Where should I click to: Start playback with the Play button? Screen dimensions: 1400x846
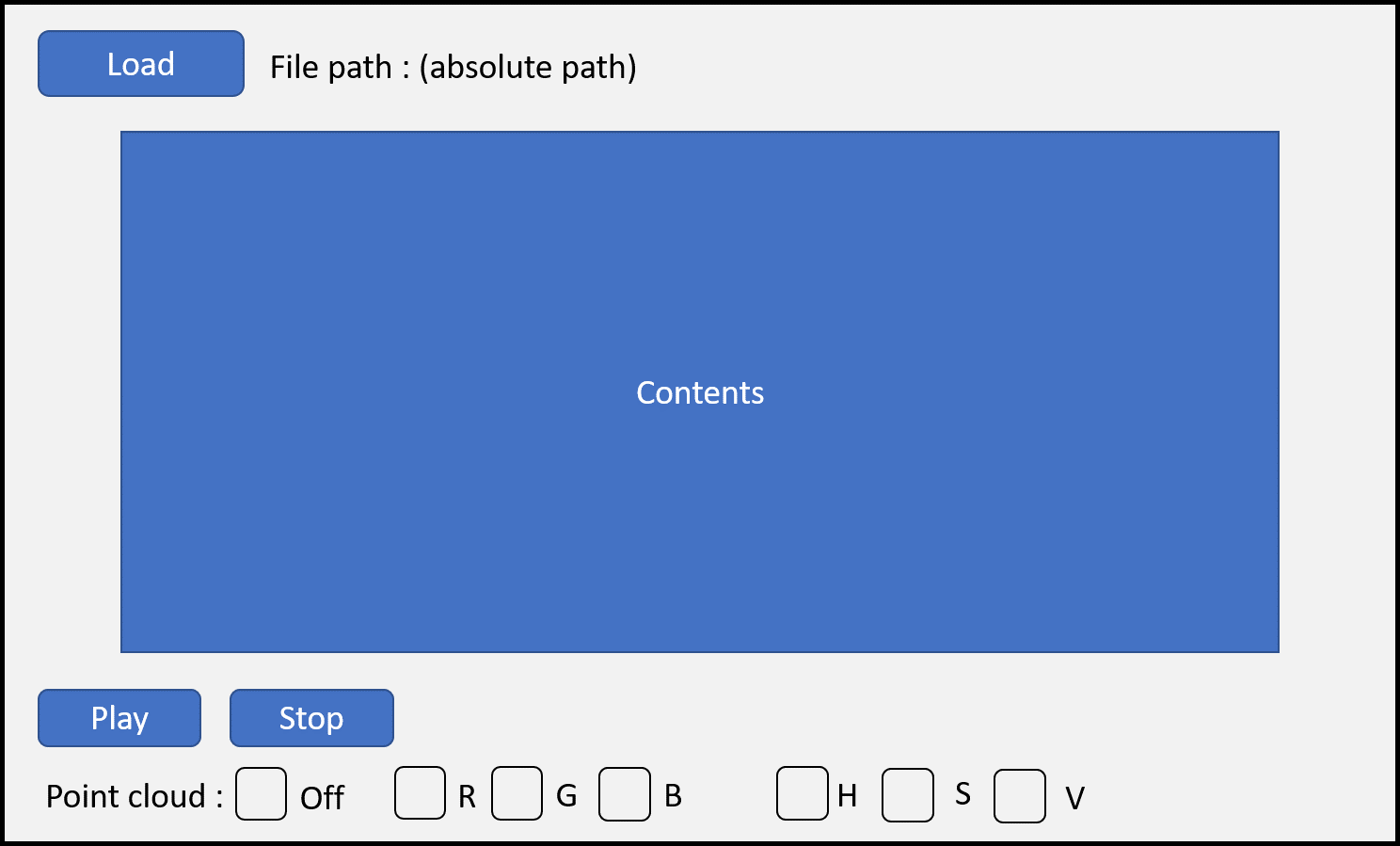pos(119,718)
